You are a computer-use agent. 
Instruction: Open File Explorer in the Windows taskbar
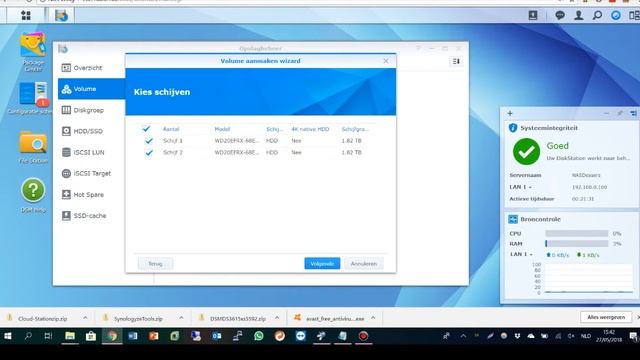[70, 336]
